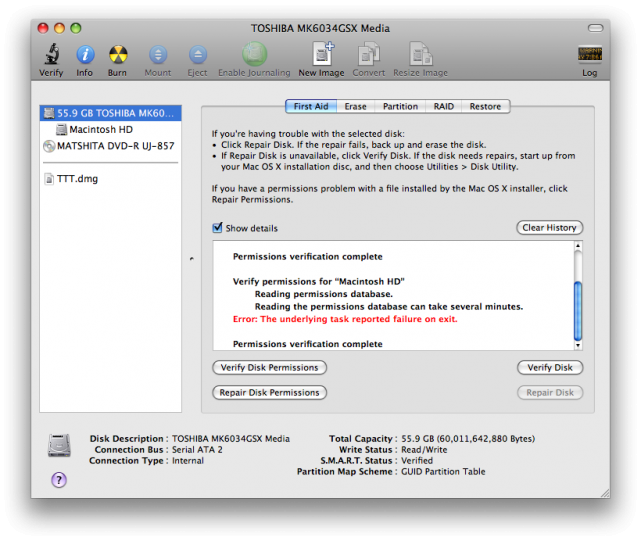Viewport: 640px width, 541px height.
Task: Click the toolbar toggle pill in title bar
Action: tap(595, 28)
